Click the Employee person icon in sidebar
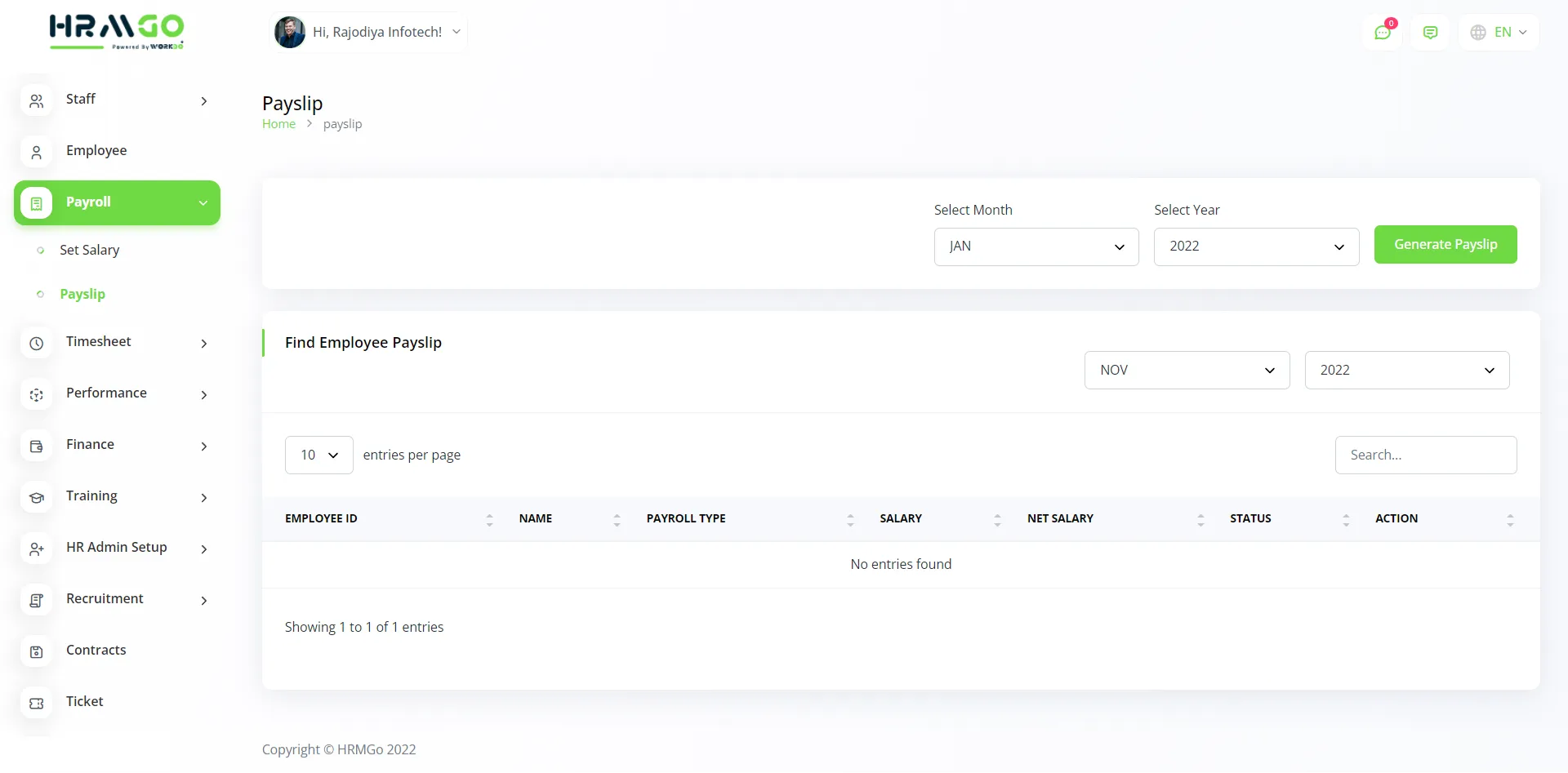This screenshot has height=773, width=1568. 37,153
